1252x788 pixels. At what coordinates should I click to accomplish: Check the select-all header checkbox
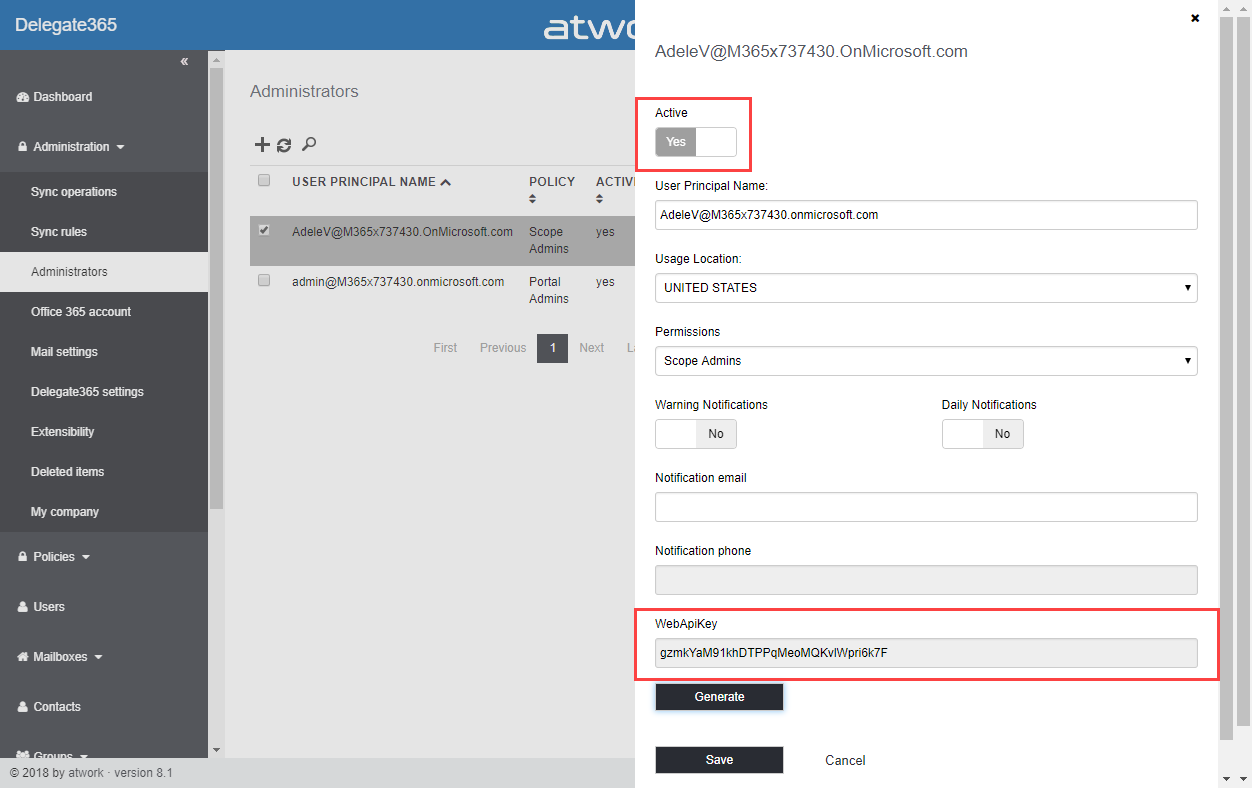[264, 181]
